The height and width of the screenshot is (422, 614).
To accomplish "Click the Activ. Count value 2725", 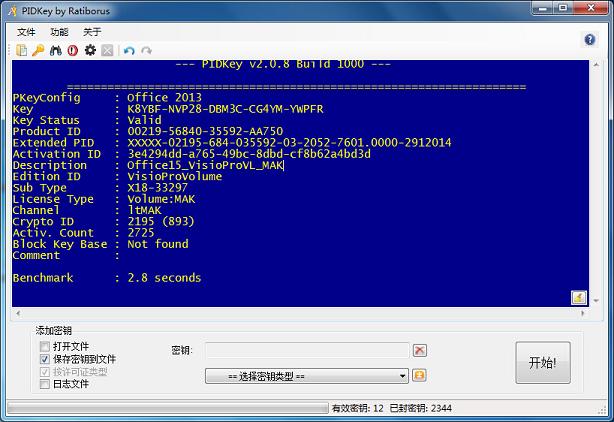I will tap(141, 233).
